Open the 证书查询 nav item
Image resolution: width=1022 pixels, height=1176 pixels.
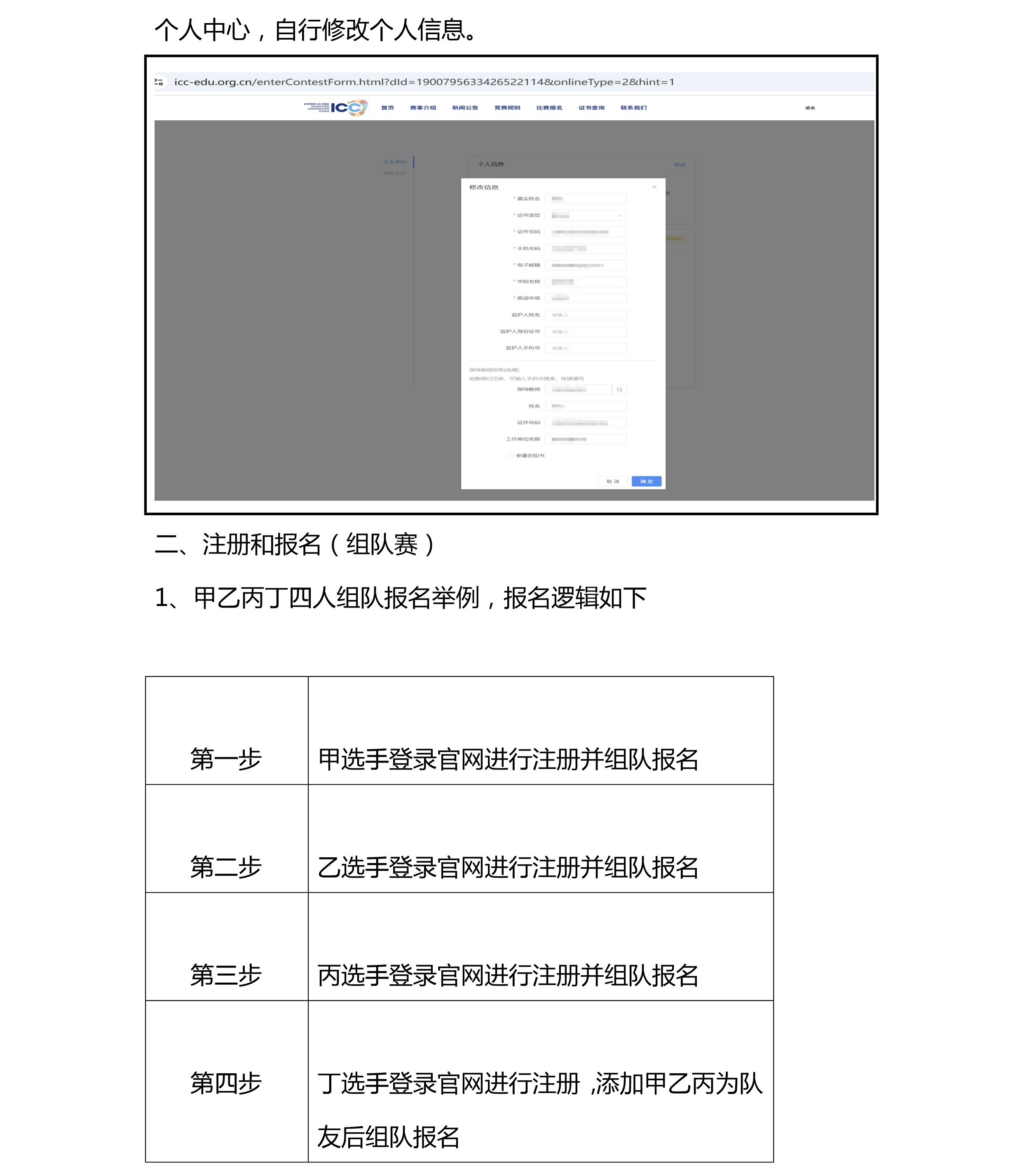591,108
